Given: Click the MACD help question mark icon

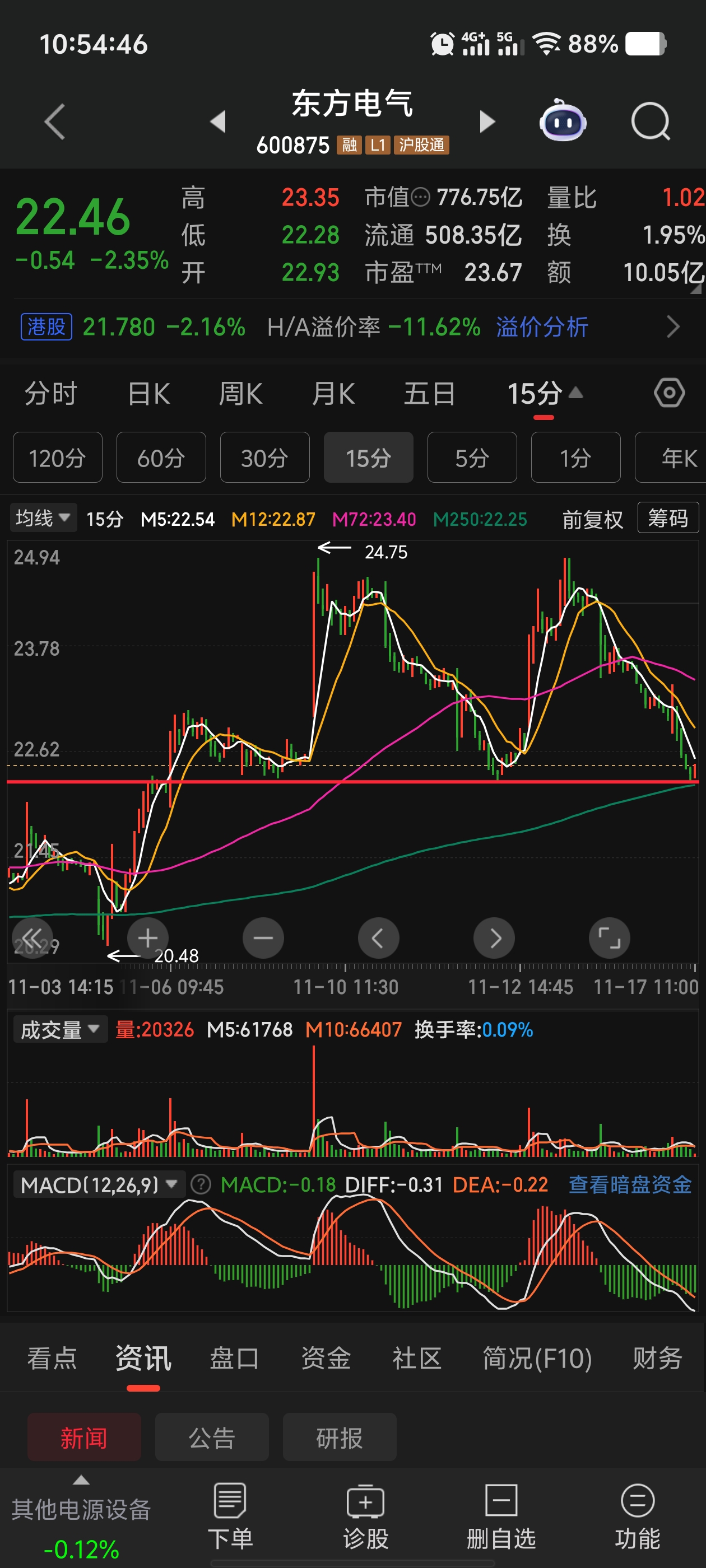Looking at the screenshot, I should [201, 1184].
